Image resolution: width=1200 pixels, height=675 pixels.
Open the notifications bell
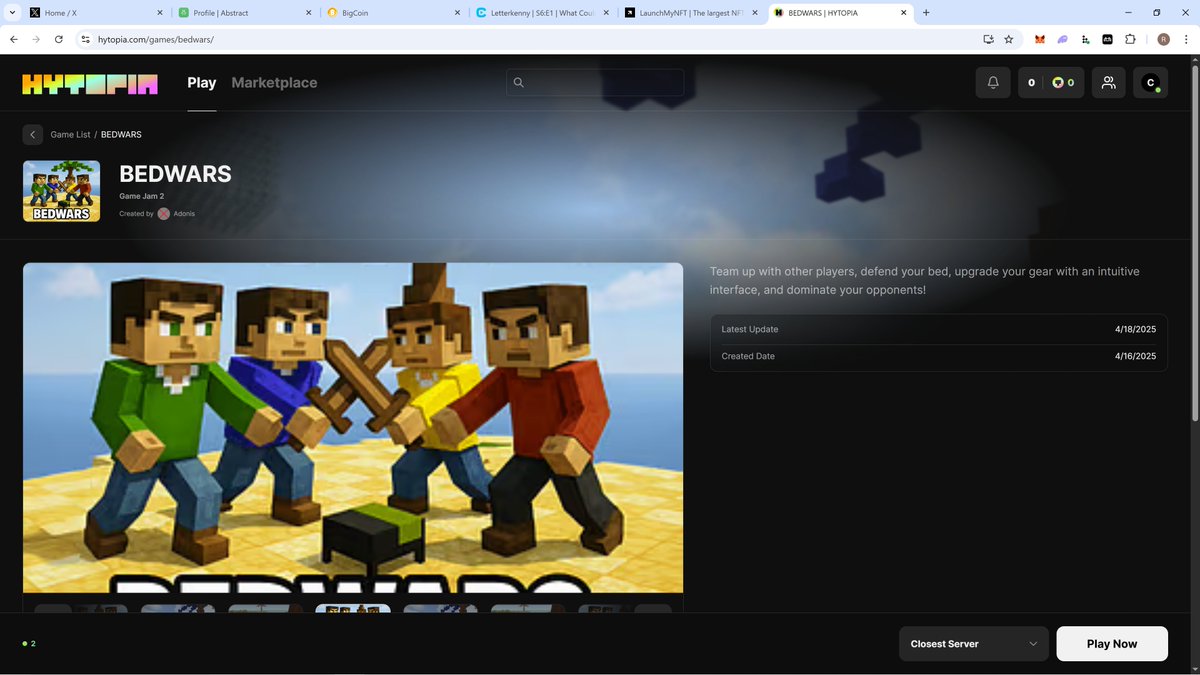[x=993, y=83]
